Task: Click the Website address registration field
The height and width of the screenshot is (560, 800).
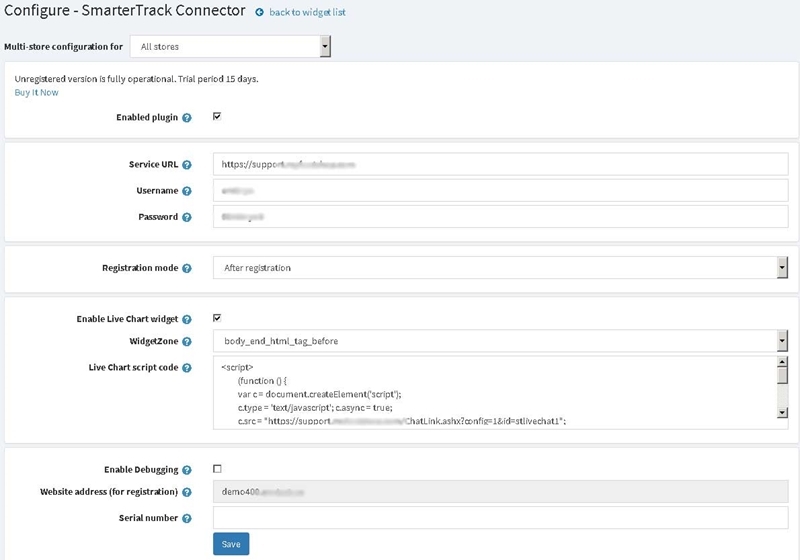Action: 500,492
